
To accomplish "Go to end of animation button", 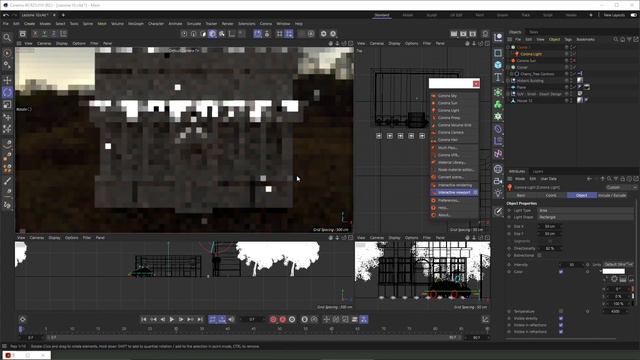I will click(x=200, y=319).
